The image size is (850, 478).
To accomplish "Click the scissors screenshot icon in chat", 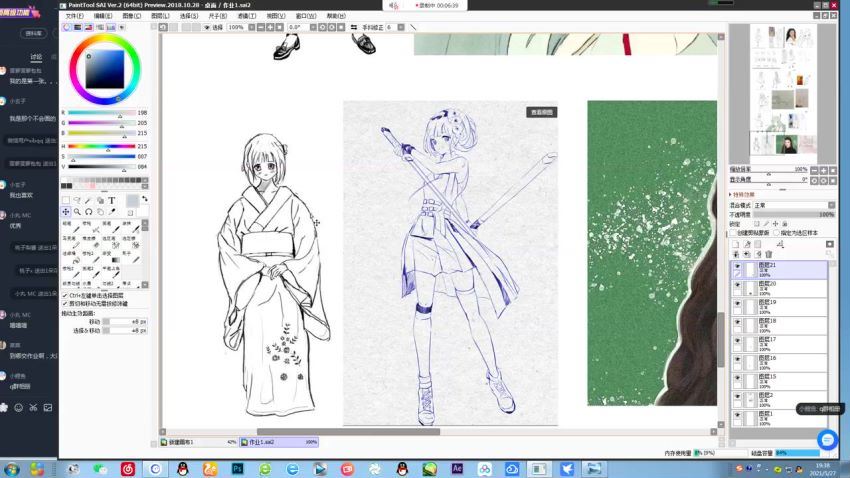I will [x=33, y=408].
